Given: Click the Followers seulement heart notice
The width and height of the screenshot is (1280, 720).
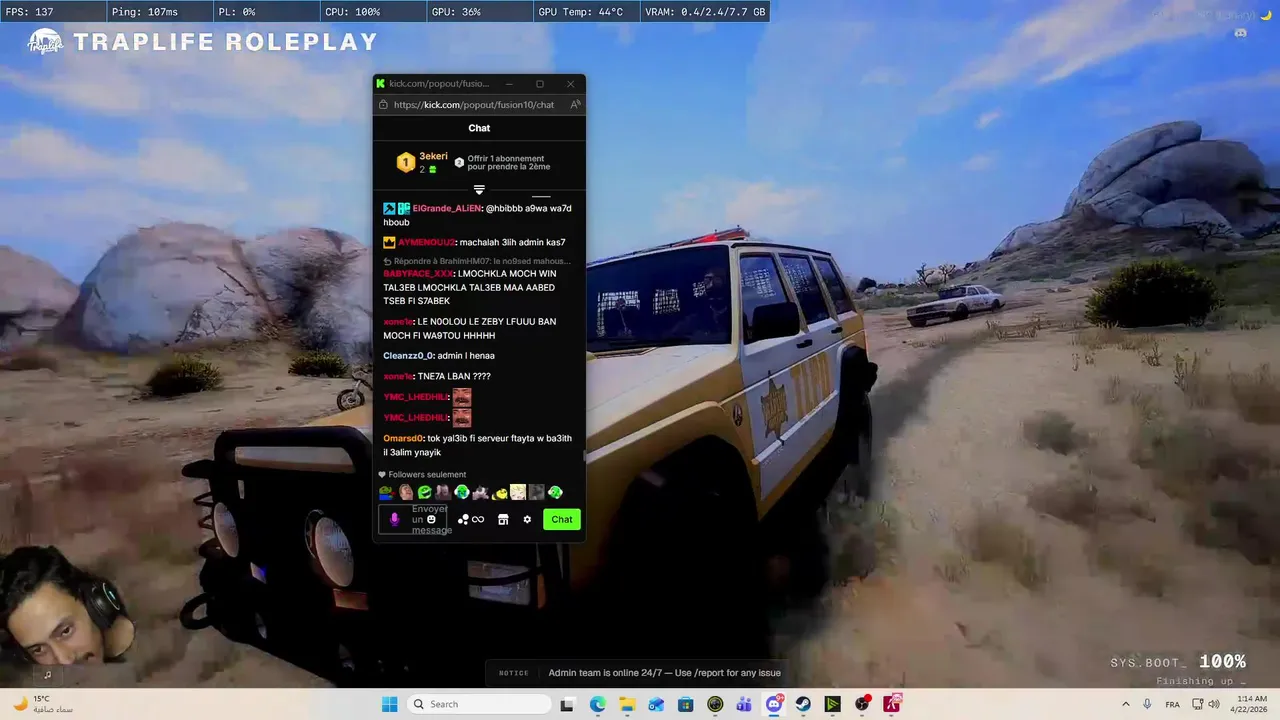Looking at the screenshot, I should tap(422, 475).
